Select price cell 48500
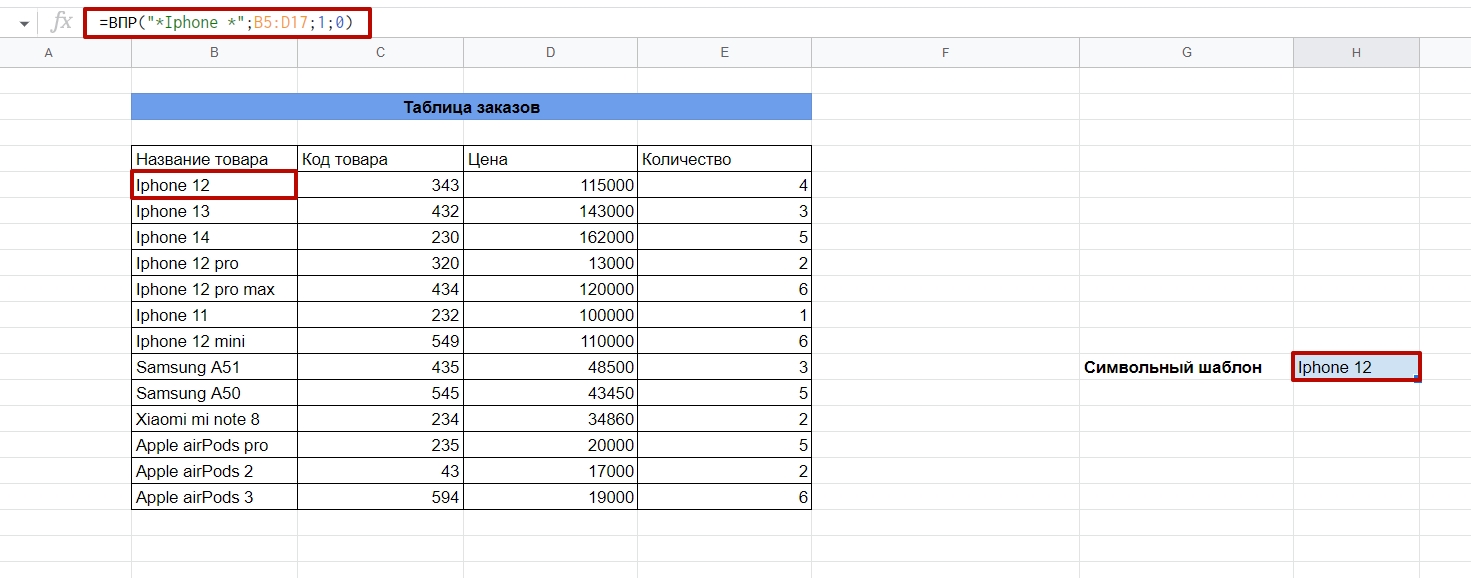 pyautogui.click(x=550, y=367)
